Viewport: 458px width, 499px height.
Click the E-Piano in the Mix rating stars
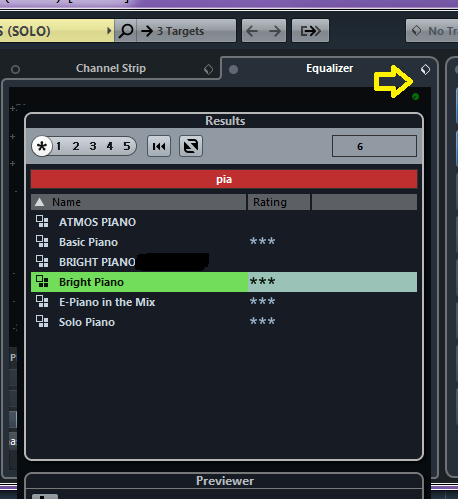(x=263, y=301)
